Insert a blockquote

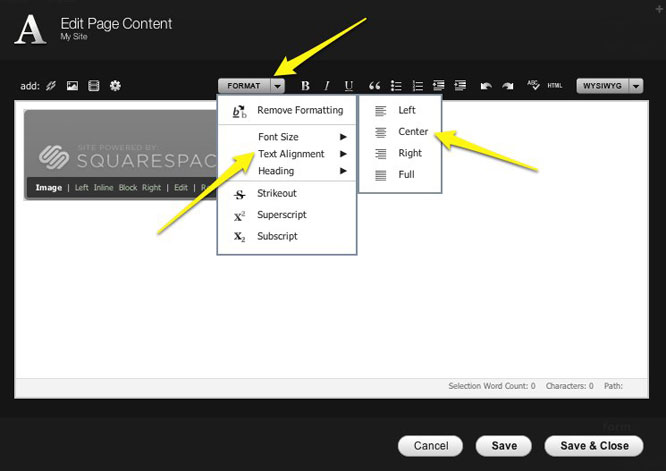coord(375,86)
